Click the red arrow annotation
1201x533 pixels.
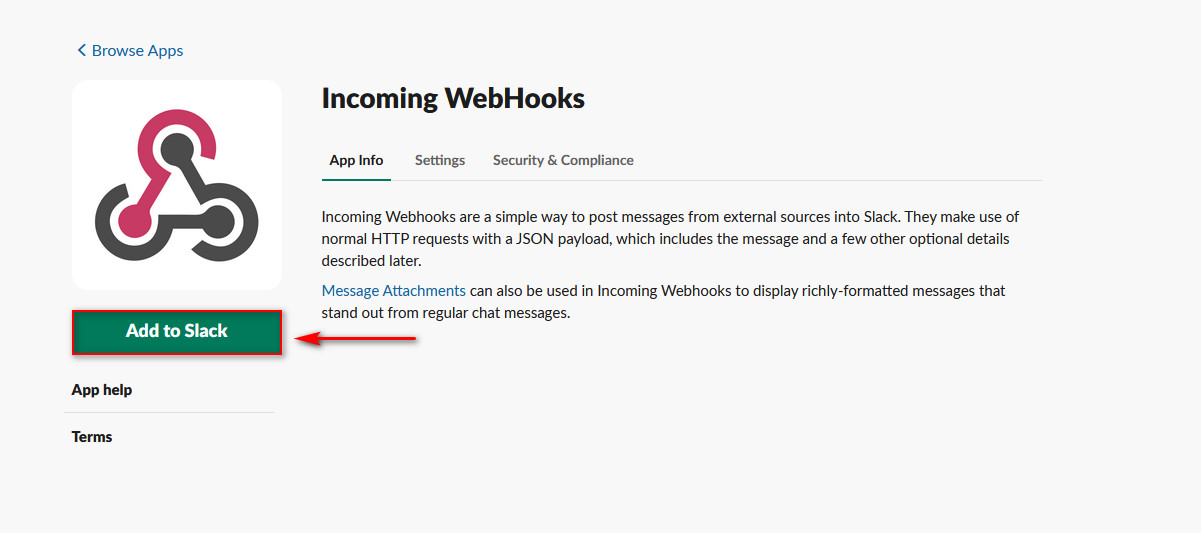coord(356,339)
